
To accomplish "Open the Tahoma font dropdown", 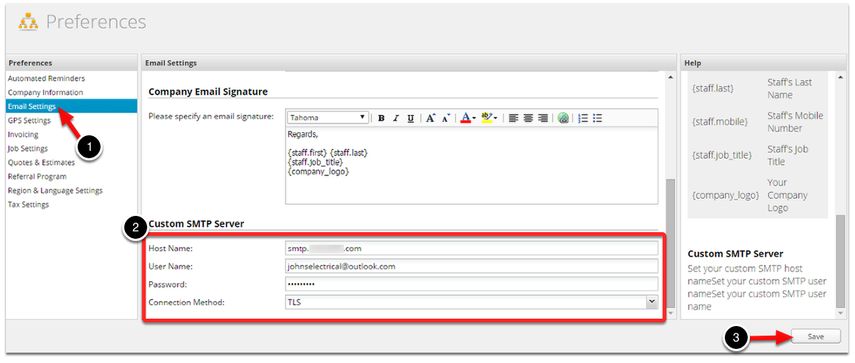I will (327, 118).
